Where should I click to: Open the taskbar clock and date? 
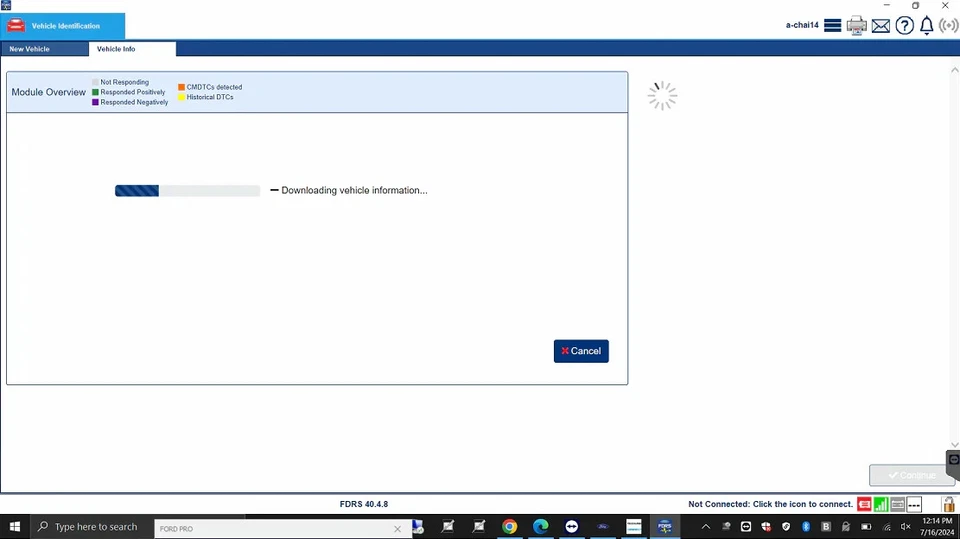coord(937,527)
